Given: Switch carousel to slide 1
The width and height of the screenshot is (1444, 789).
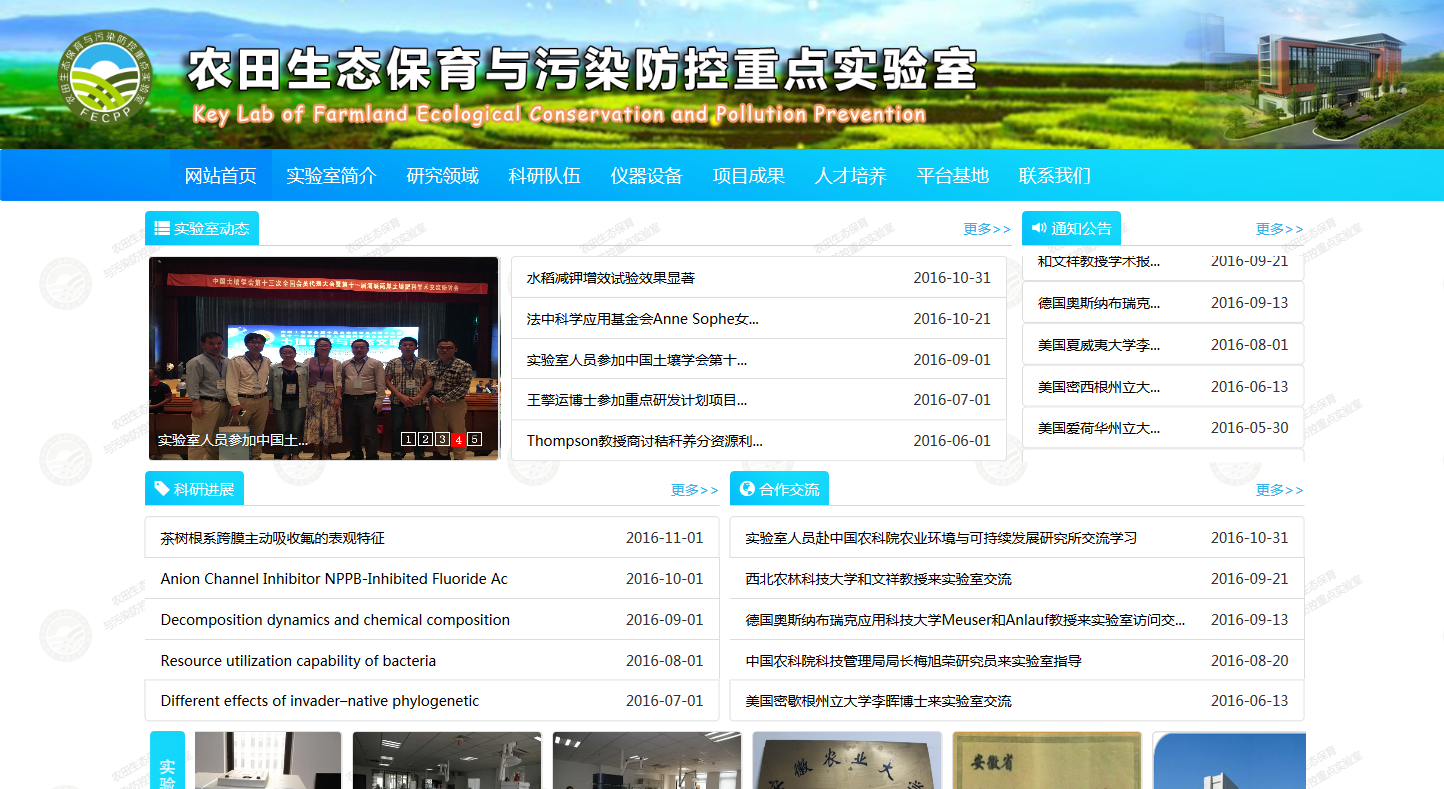Looking at the screenshot, I should pyautogui.click(x=408, y=439).
